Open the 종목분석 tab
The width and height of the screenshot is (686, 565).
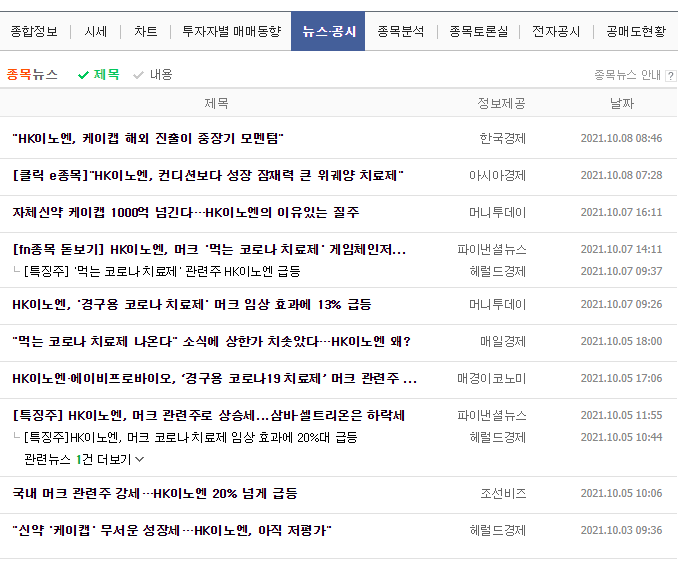[x=401, y=32]
